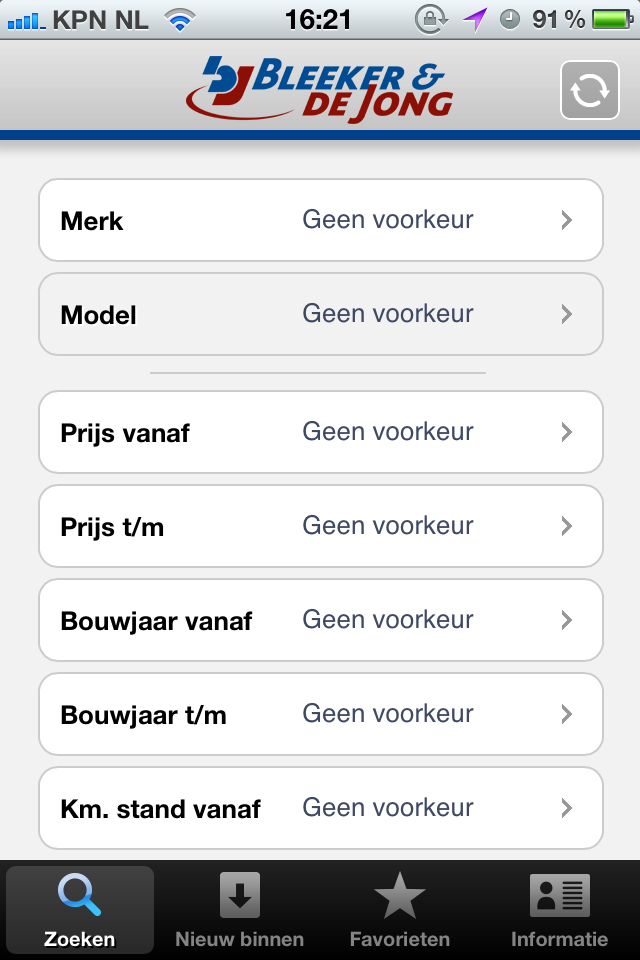Choose Bouwjaar t/m value
Image resolution: width=640 pixels, height=960 pixels.
[x=388, y=714]
